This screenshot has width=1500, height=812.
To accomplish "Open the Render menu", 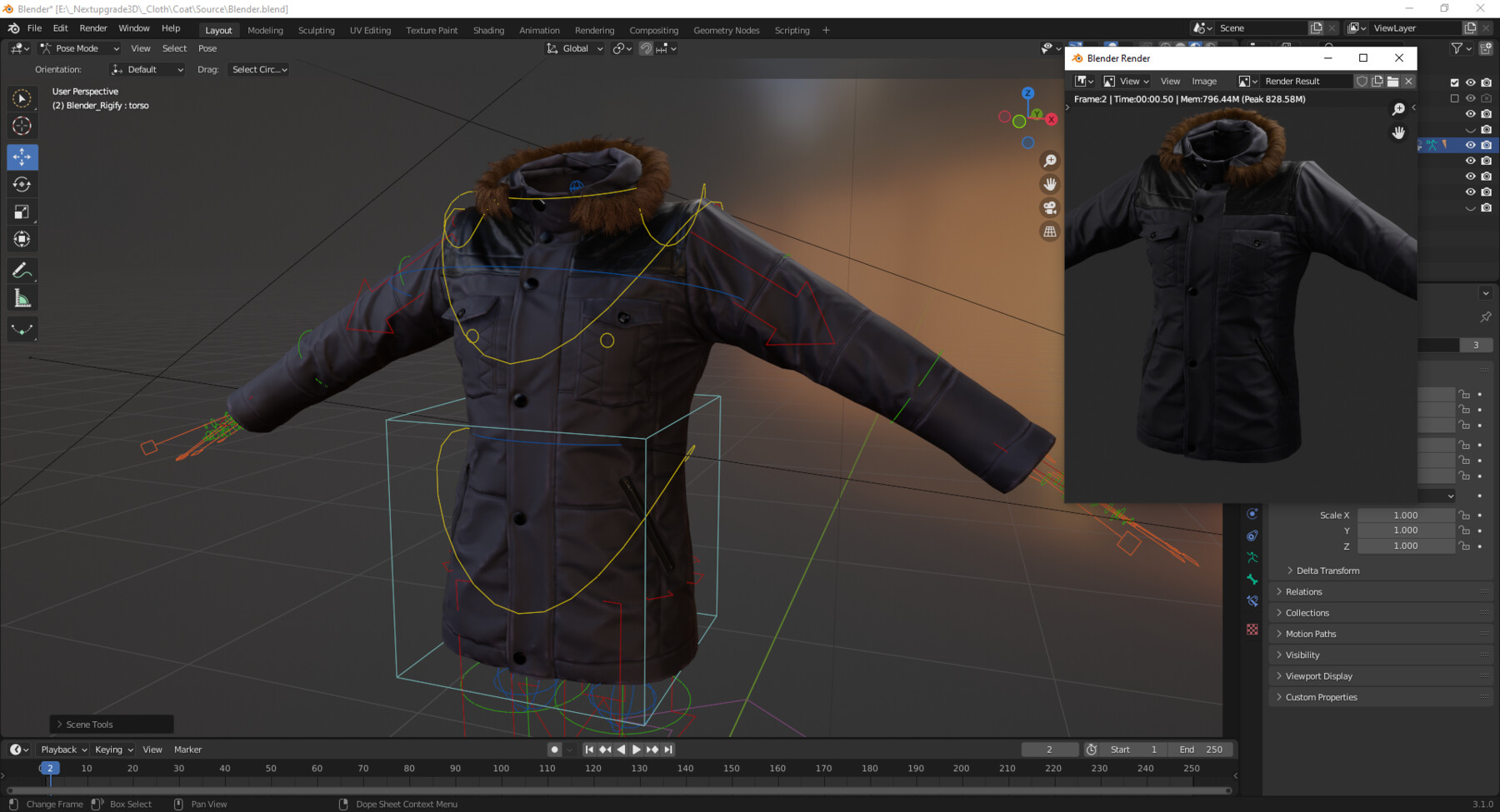I will 93,27.
